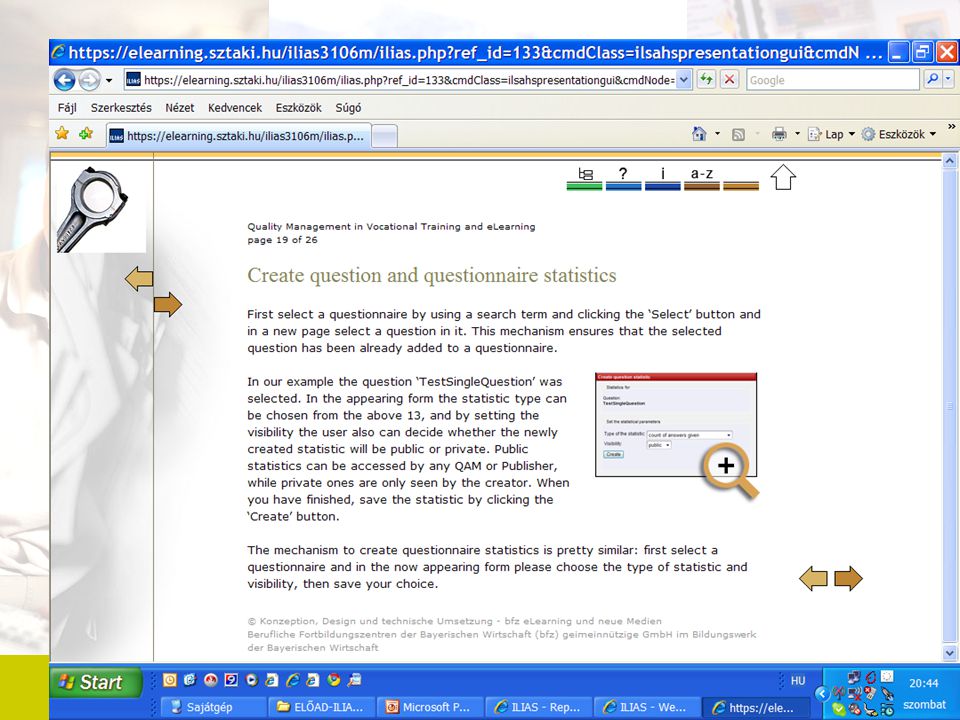Screen dimensions: 960x720
Task: Launch Chrome from quick launch bar
Action: click(334, 680)
